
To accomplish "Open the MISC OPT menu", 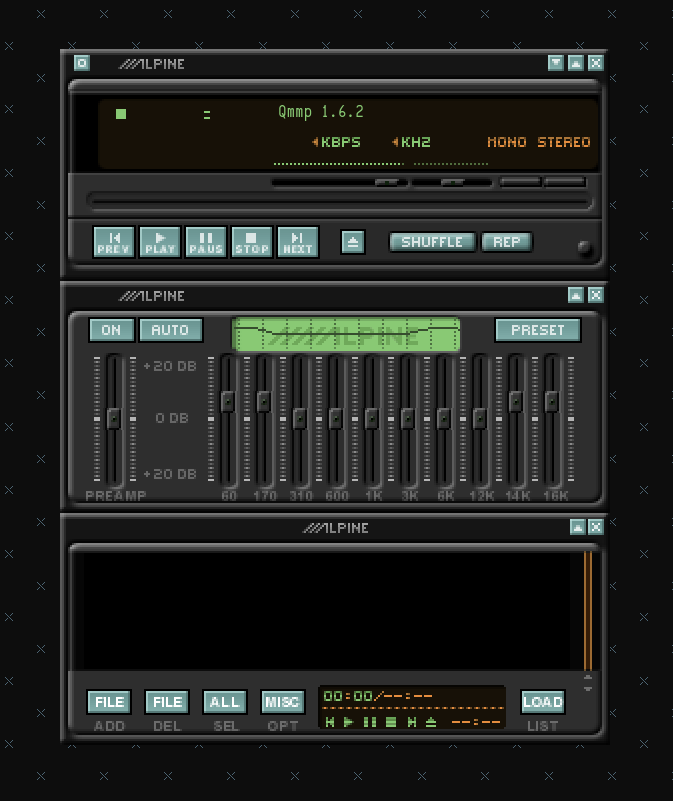I will [283, 702].
